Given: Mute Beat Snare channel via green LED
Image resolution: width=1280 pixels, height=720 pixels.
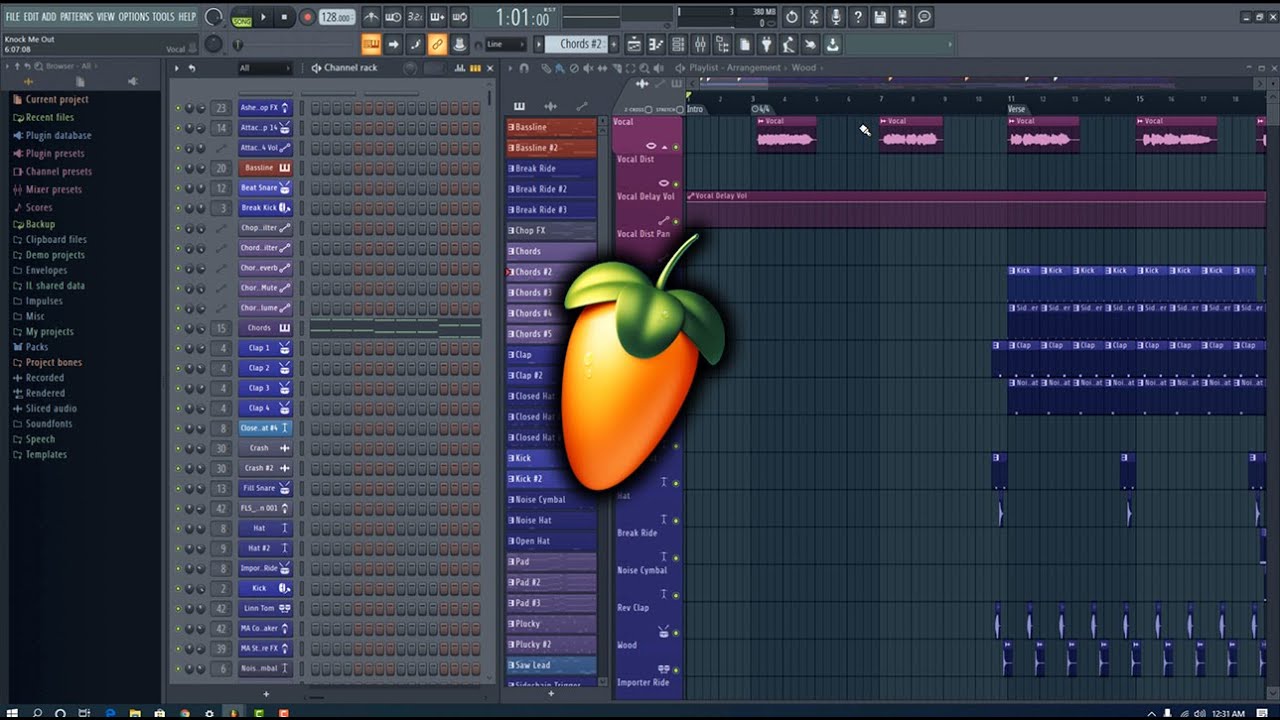Looking at the screenshot, I should coord(178,188).
